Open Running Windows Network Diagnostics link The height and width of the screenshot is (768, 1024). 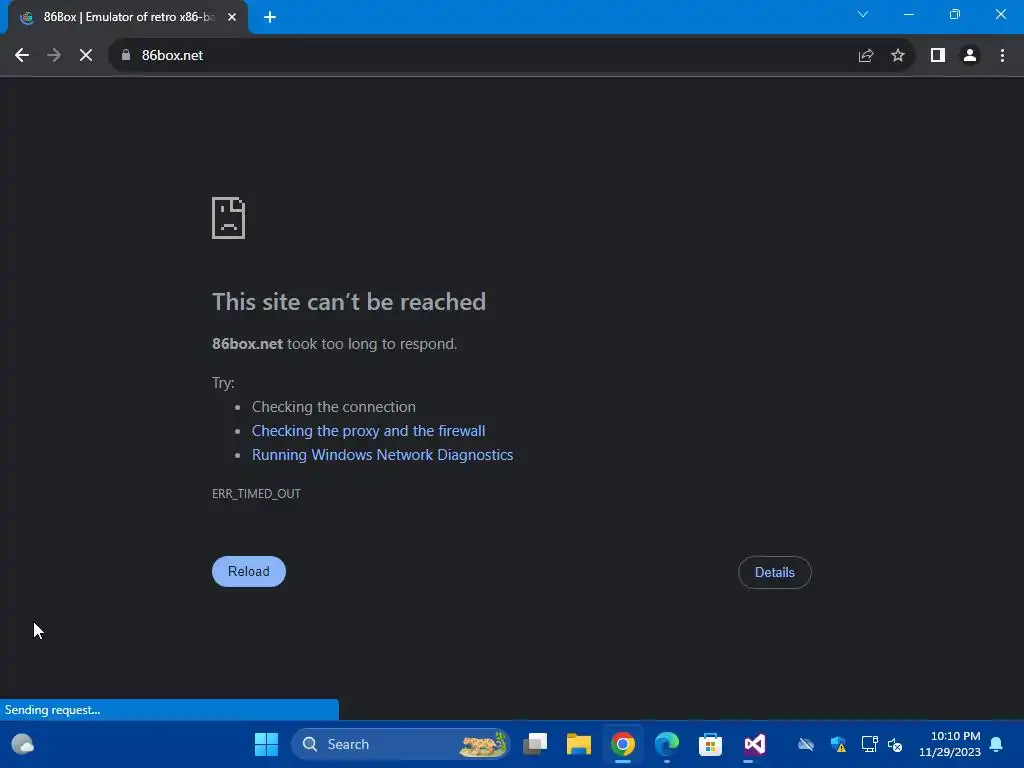[x=383, y=455]
